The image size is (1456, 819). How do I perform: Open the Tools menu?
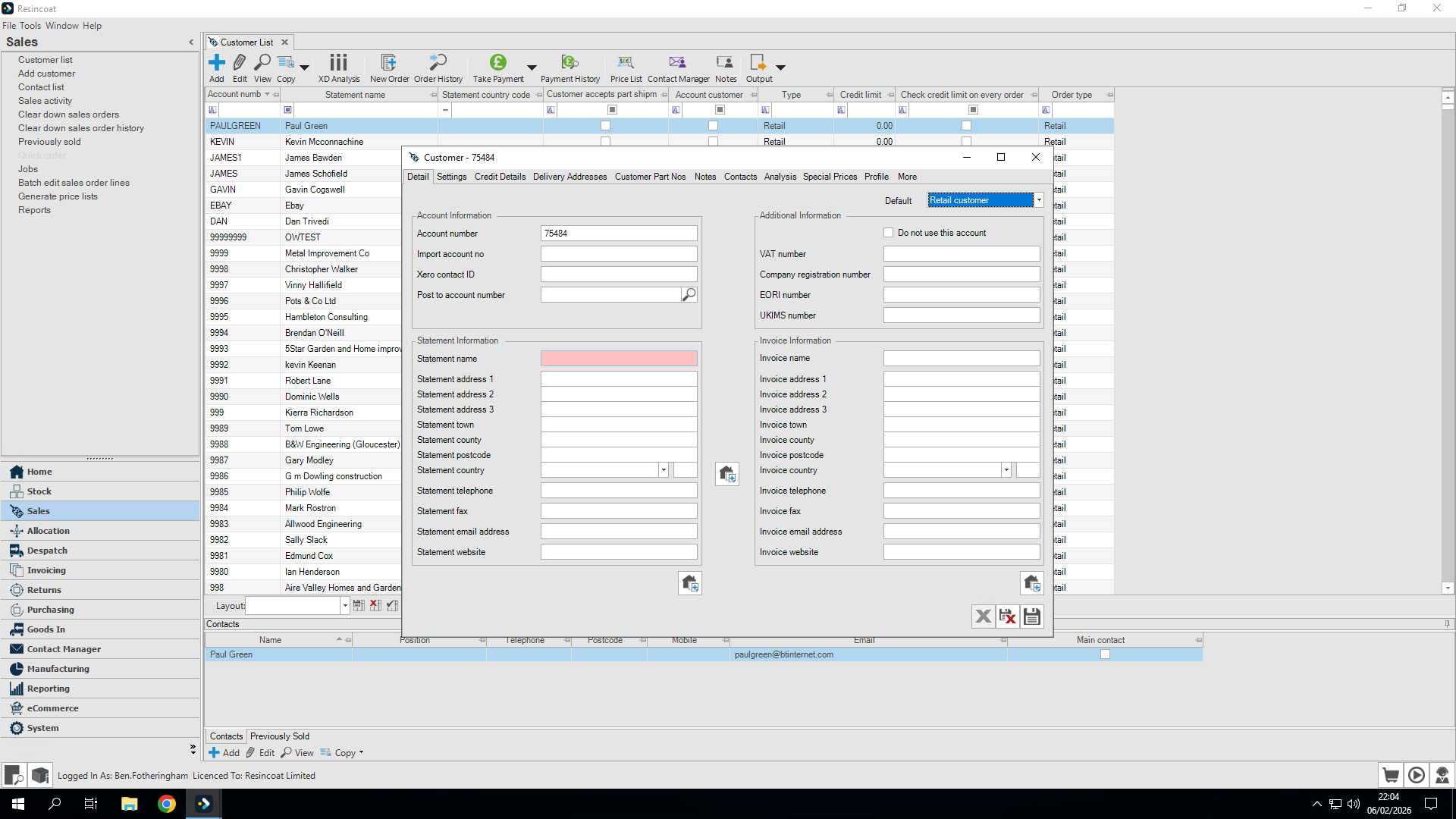click(x=30, y=26)
